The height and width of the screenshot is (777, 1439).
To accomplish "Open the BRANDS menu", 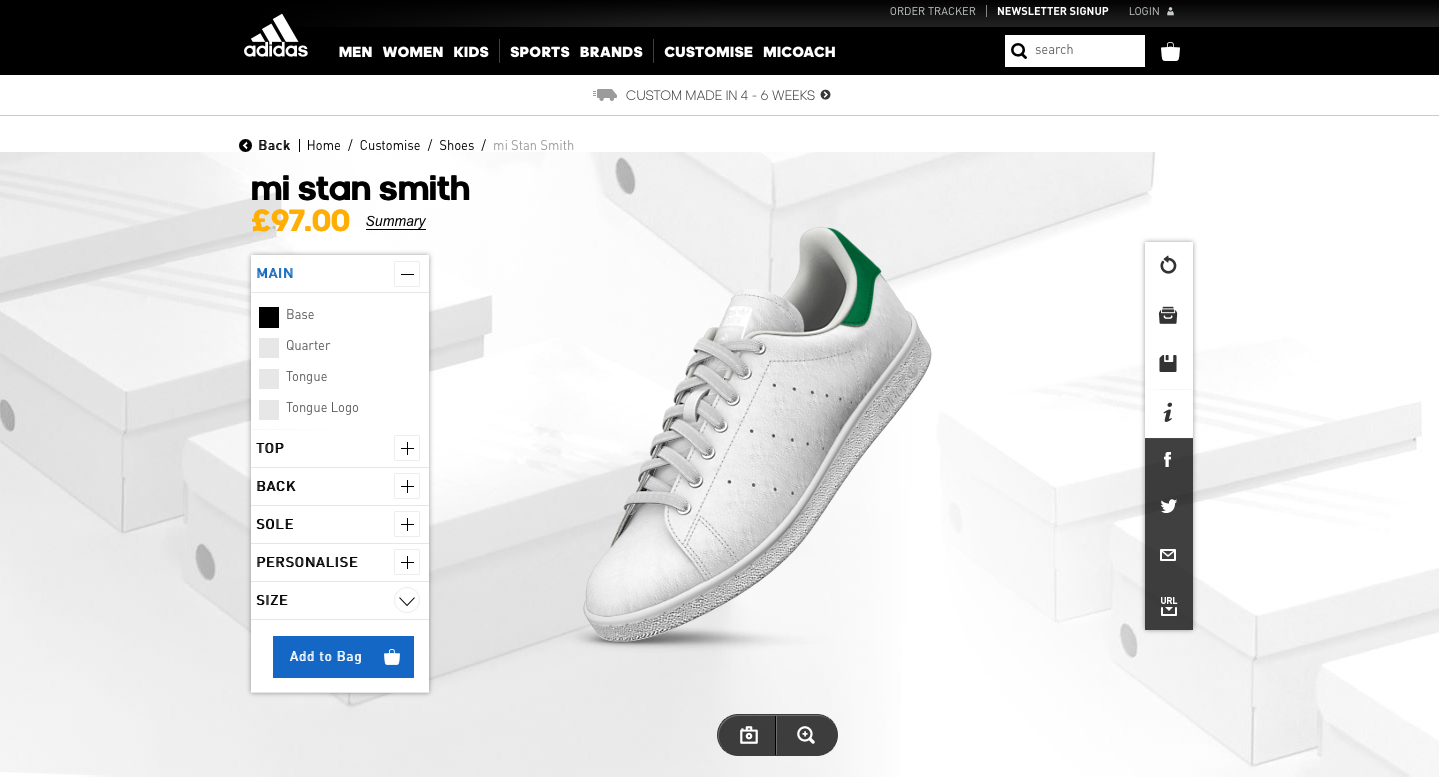I will (611, 52).
